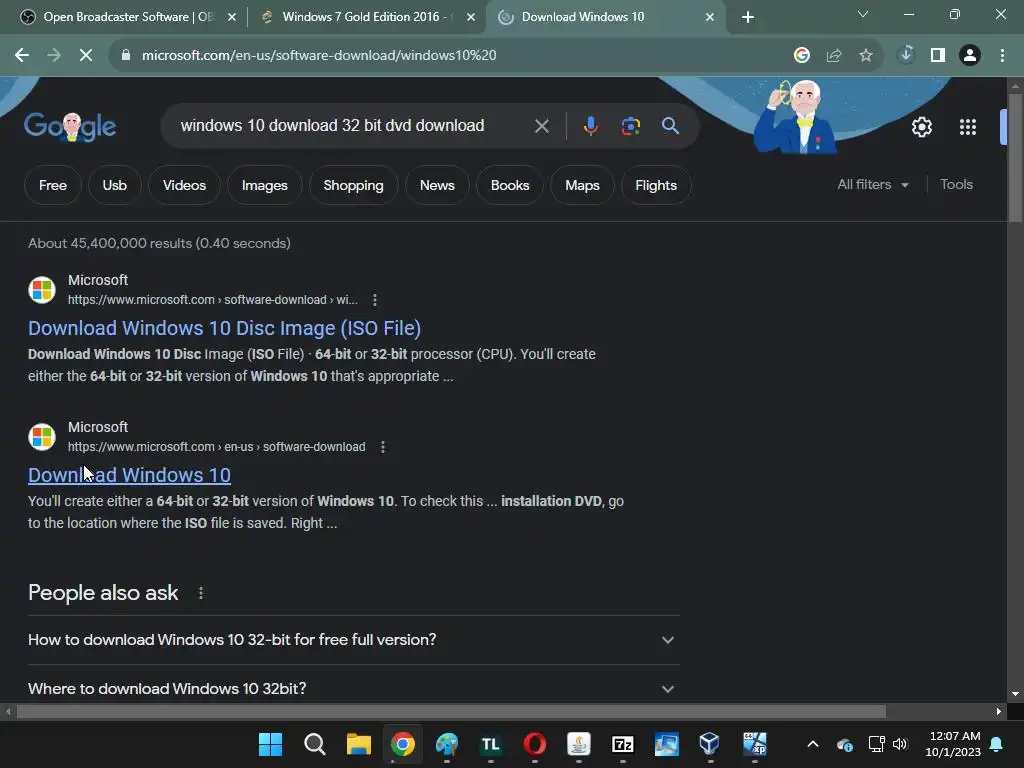Open Opera browser from the taskbar
The width and height of the screenshot is (1024, 768).
point(535,744)
